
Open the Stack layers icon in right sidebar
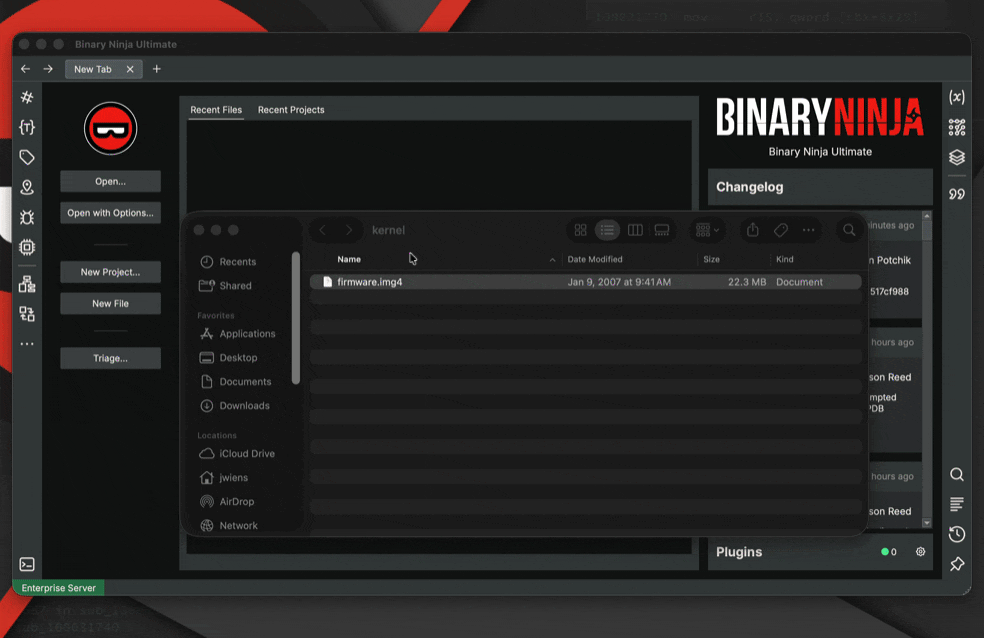(957, 157)
